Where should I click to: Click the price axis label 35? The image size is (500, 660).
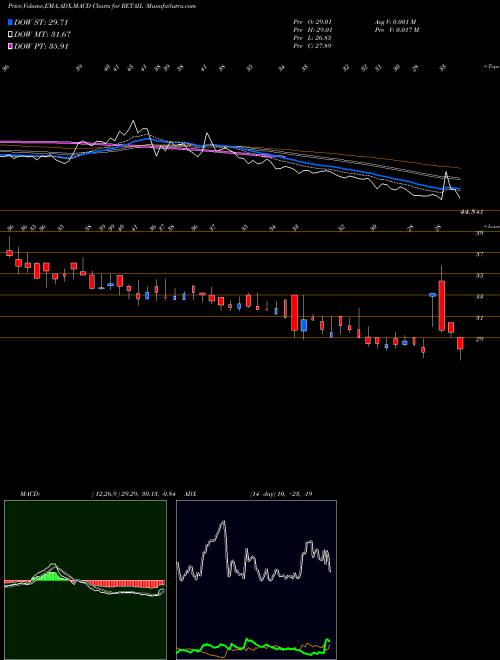479,275
